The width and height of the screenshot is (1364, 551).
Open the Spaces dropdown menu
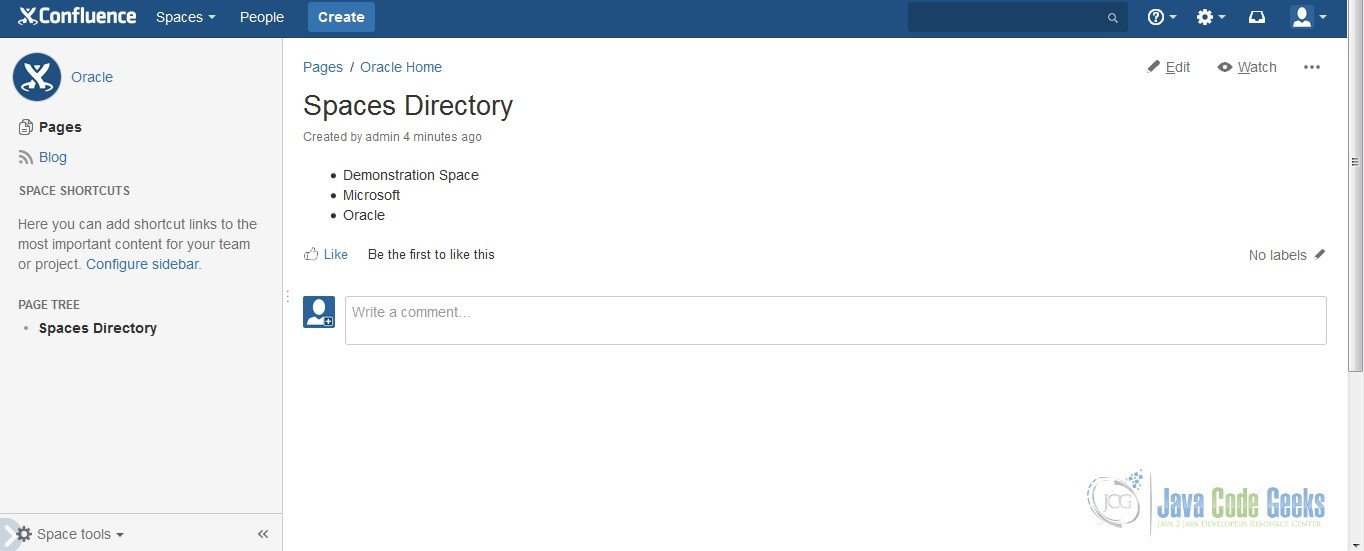pyautogui.click(x=186, y=17)
